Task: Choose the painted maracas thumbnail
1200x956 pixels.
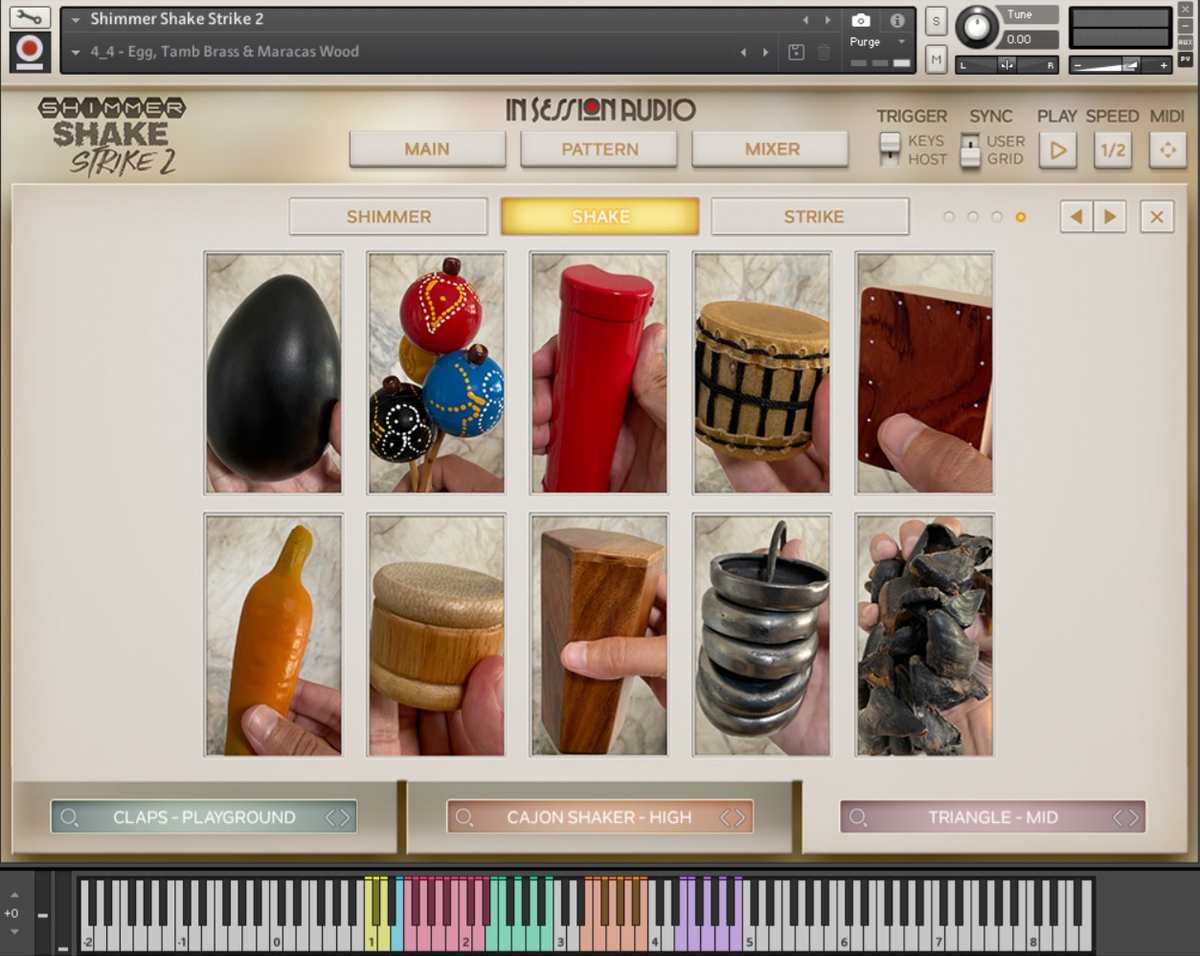Action: (x=436, y=372)
